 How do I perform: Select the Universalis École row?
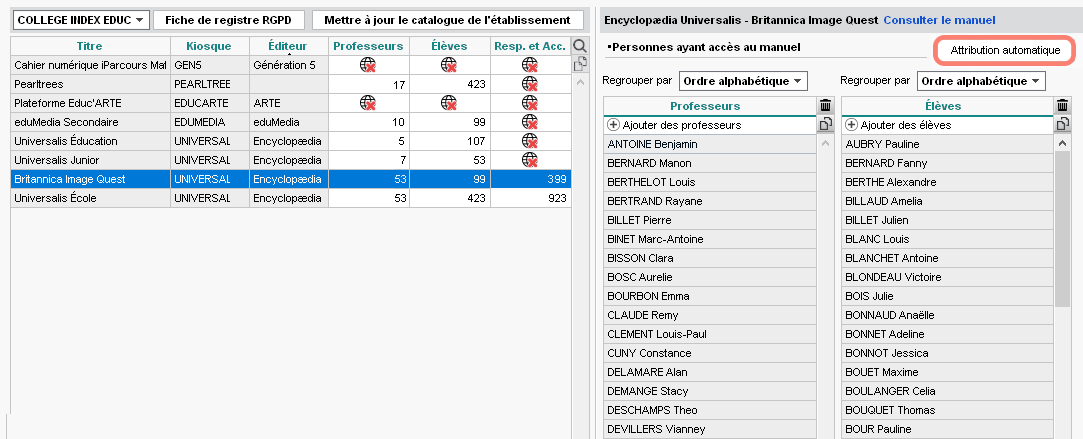coord(291,197)
